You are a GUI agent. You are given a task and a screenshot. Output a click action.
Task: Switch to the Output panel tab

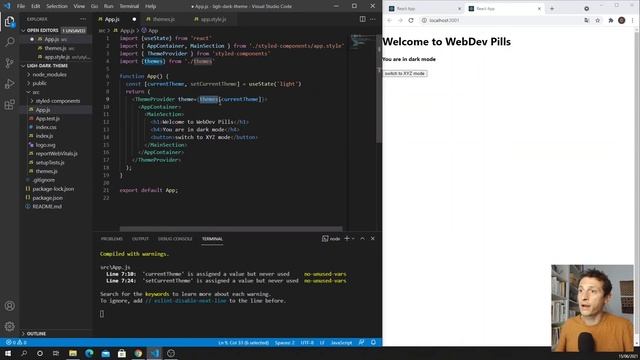coord(140,239)
